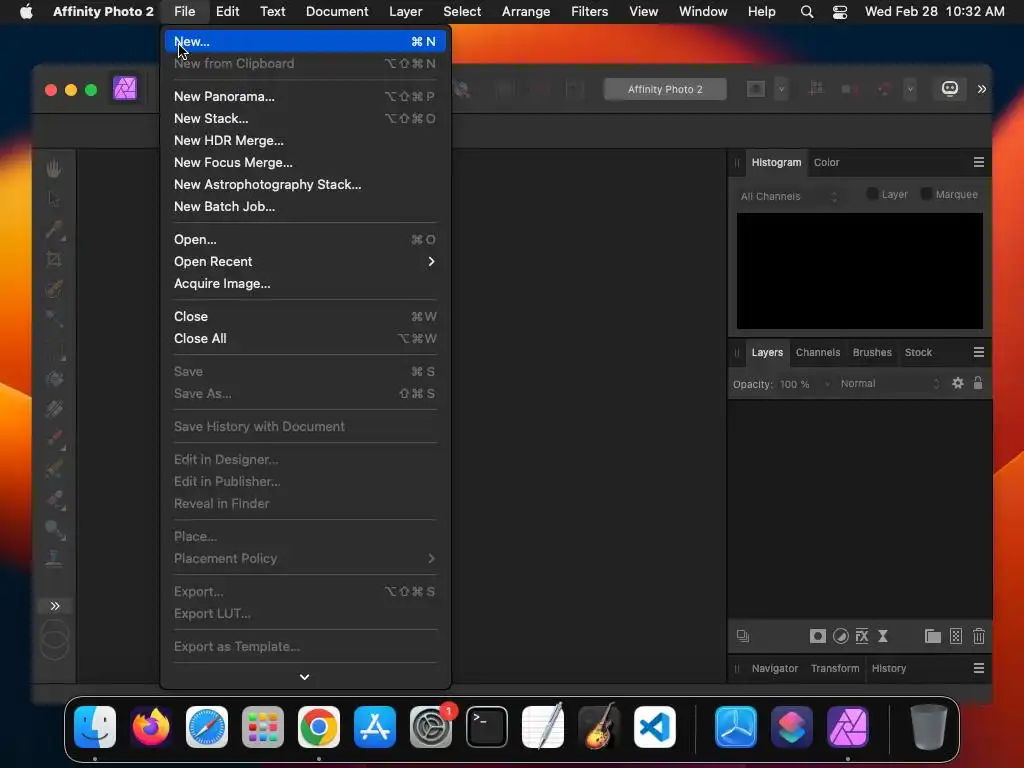
Task: Click the Adjustments icon in Layers panel
Action: click(840, 636)
